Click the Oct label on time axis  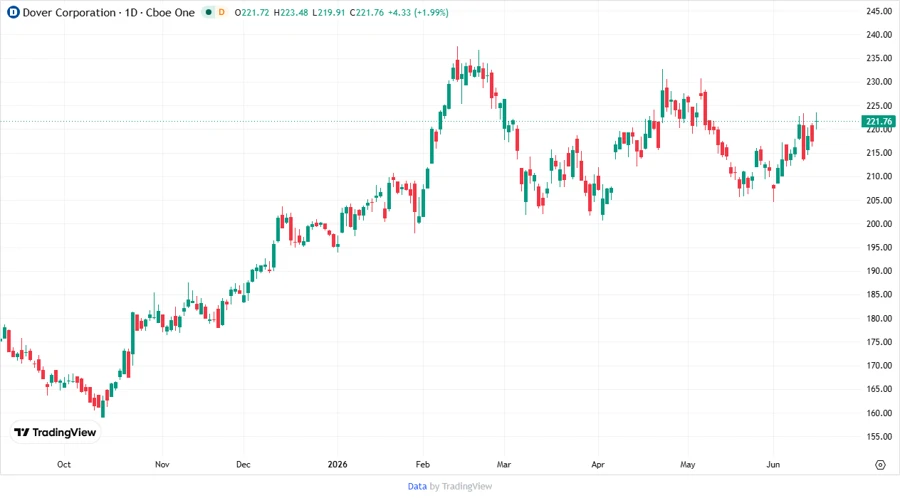point(64,464)
